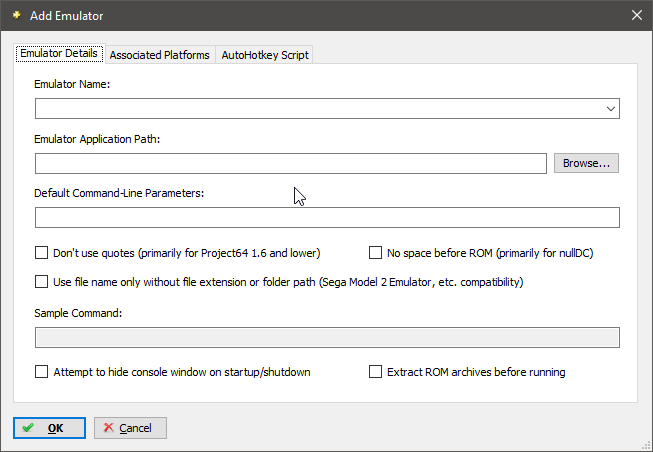Check No space before ROM option
Image resolution: width=653 pixels, height=452 pixels.
[375, 253]
